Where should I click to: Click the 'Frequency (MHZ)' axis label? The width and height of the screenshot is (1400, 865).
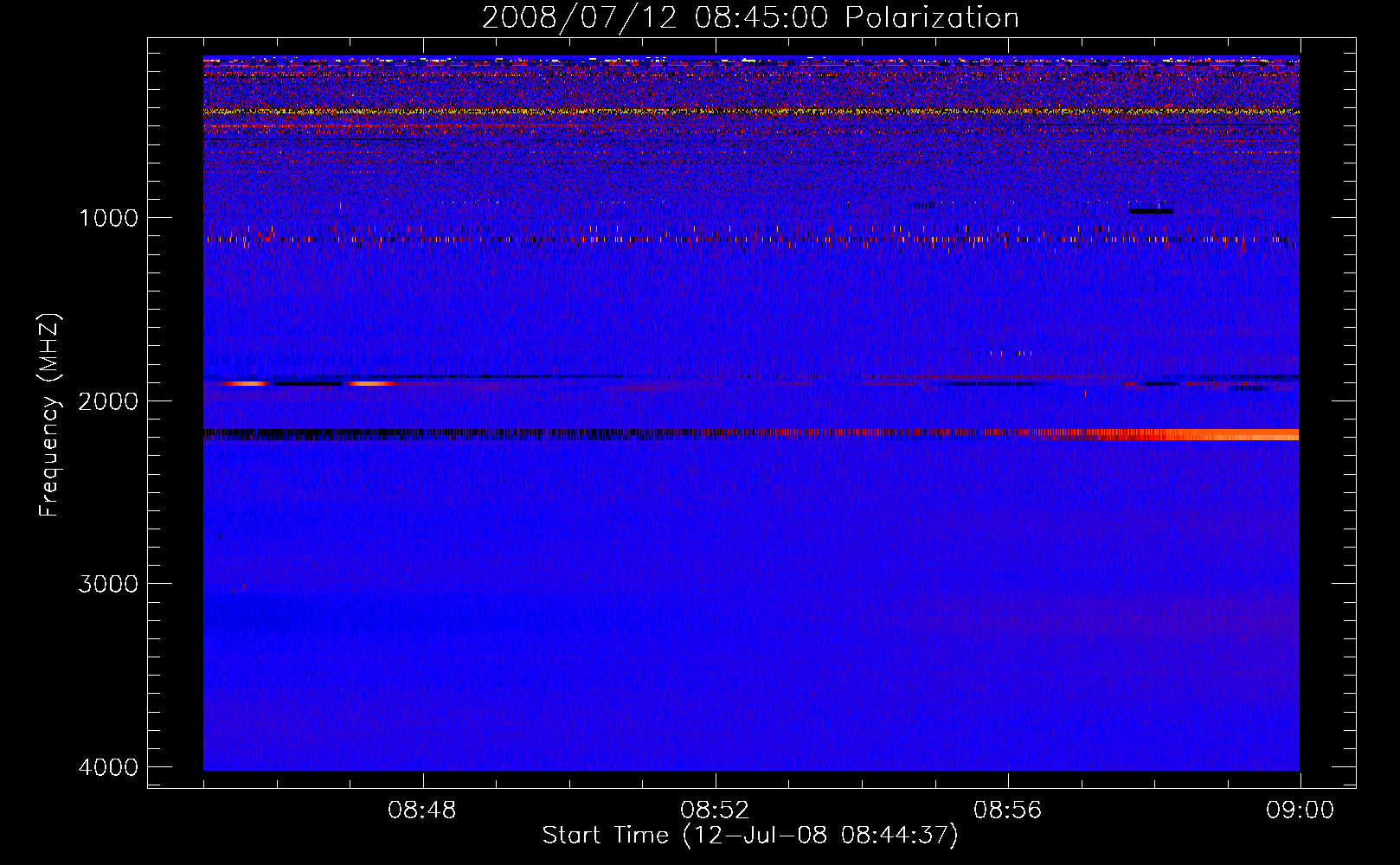49,415
